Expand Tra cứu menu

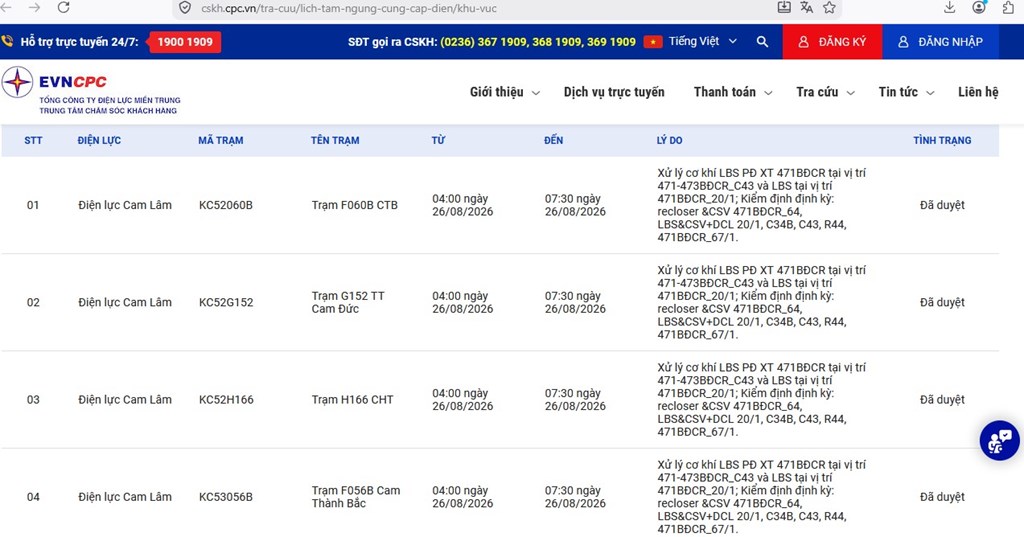click(x=825, y=92)
